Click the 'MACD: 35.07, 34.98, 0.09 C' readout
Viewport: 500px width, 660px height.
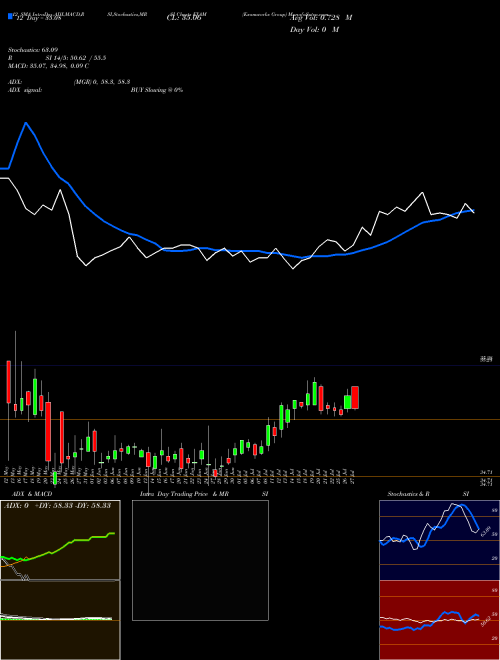48,66
